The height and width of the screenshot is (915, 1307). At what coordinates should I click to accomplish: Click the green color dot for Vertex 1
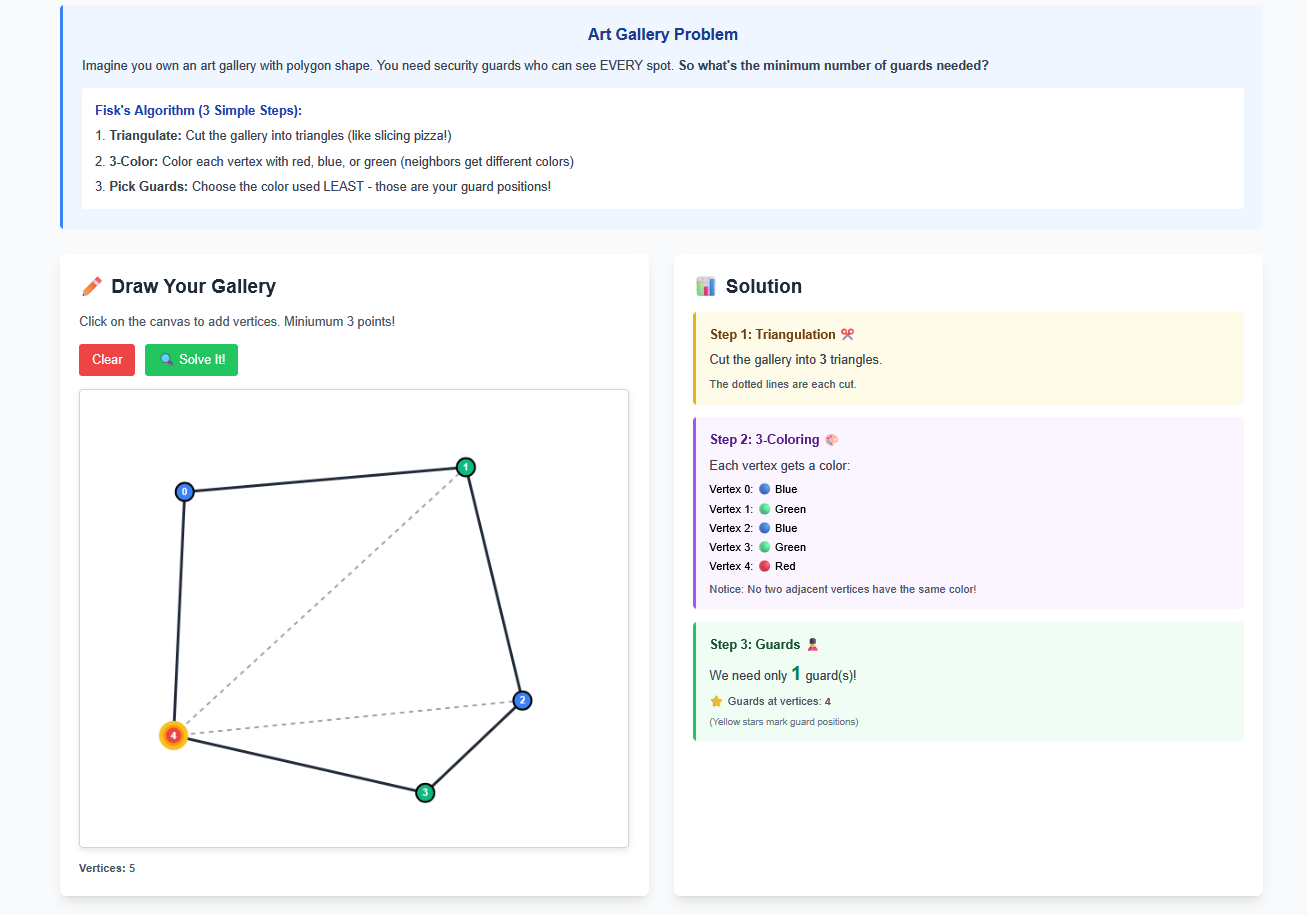pyautogui.click(x=765, y=509)
